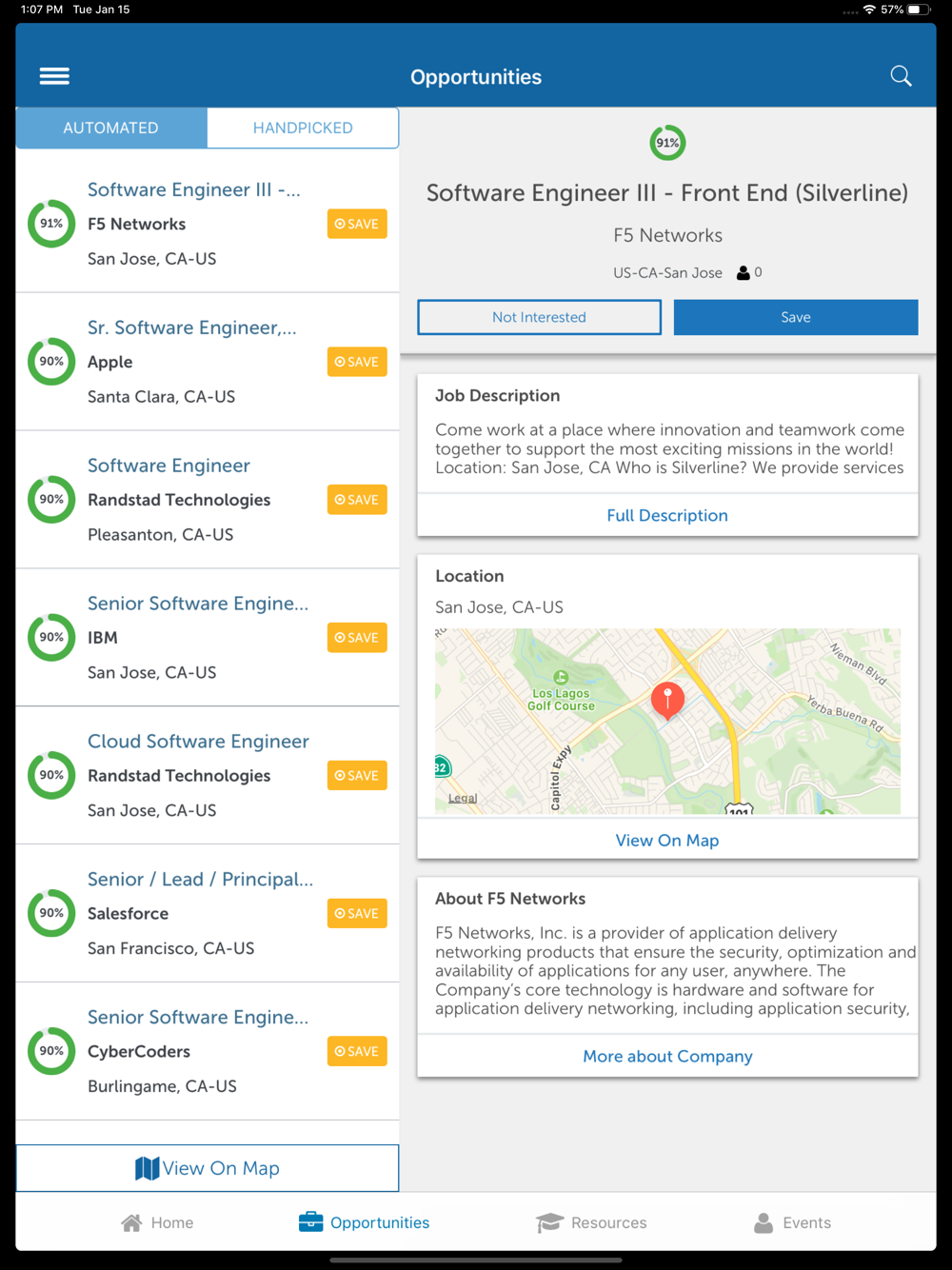This screenshot has height=1270, width=952.
Task: Click the 90% match circle for IBM
Action: 51,637
